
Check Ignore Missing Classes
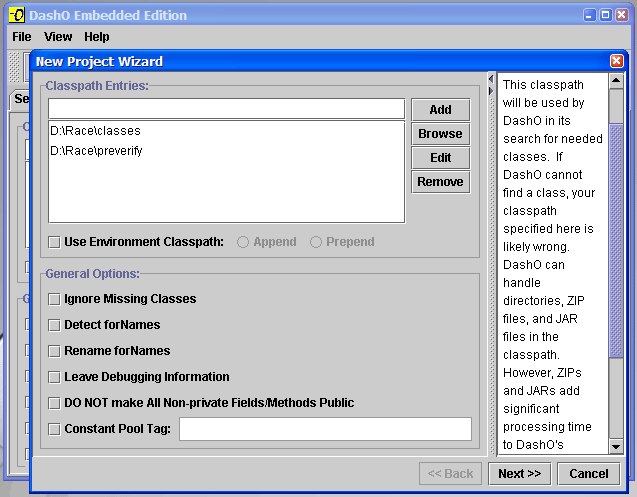54,300
